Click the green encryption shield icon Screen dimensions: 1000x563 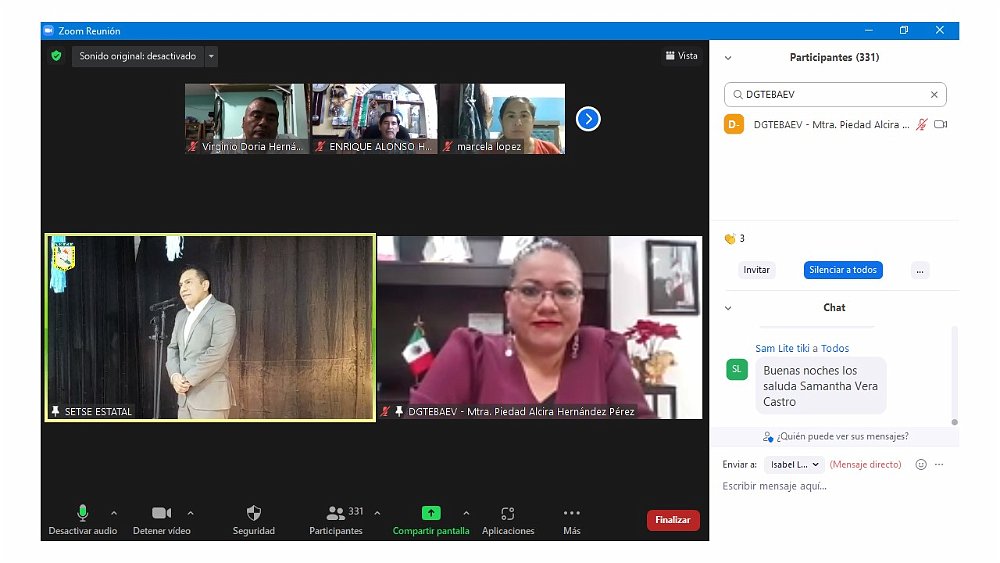pos(57,56)
